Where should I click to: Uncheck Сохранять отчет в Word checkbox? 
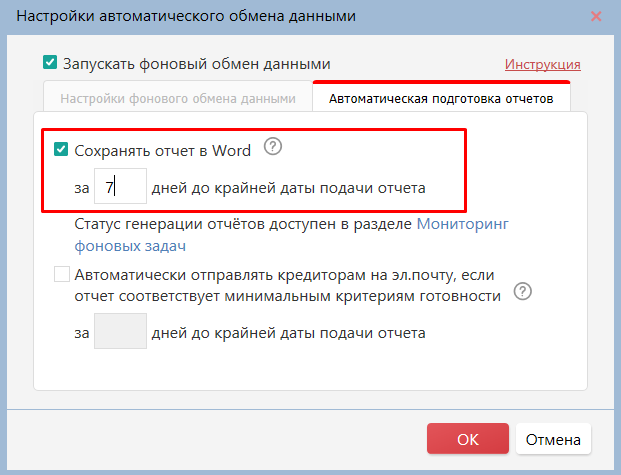click(x=61, y=149)
